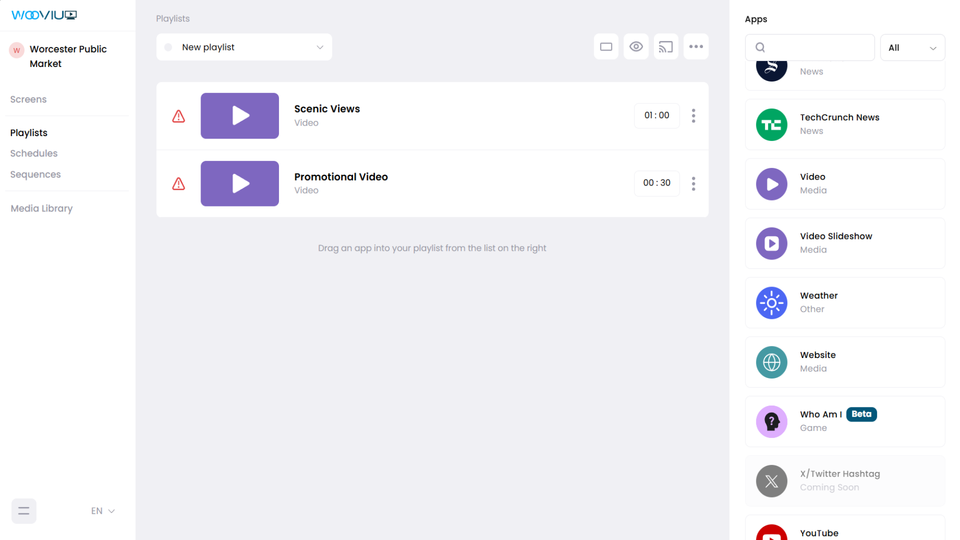
Task: Click the screen orientation rectangle icon
Action: coord(606,47)
